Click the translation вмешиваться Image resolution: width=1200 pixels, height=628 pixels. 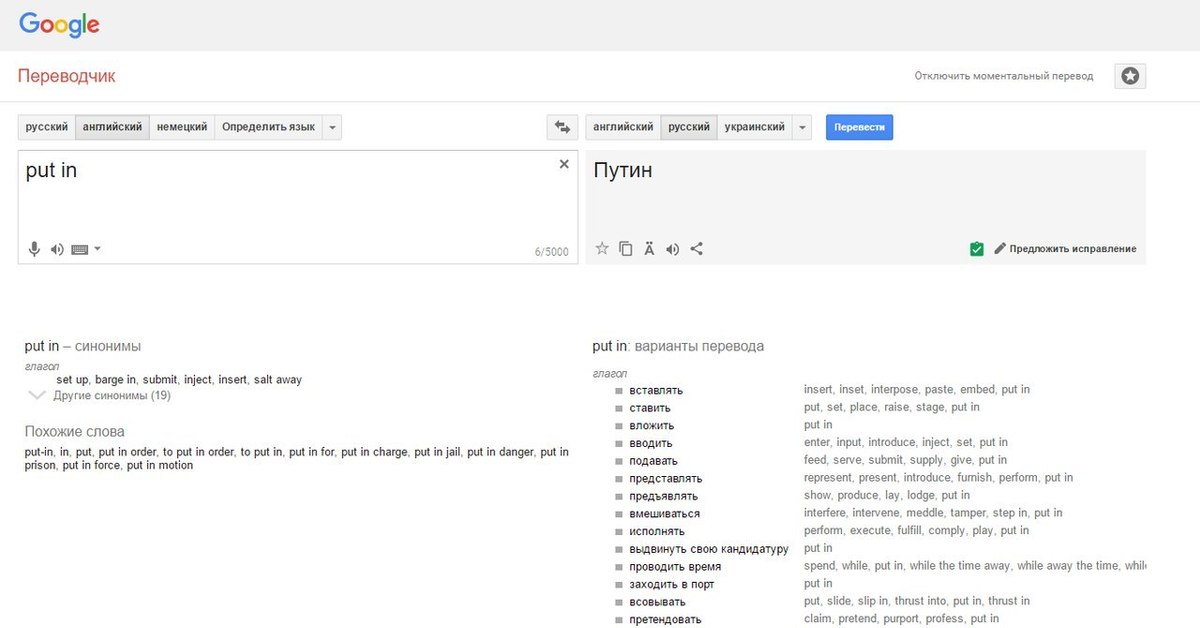click(x=665, y=514)
